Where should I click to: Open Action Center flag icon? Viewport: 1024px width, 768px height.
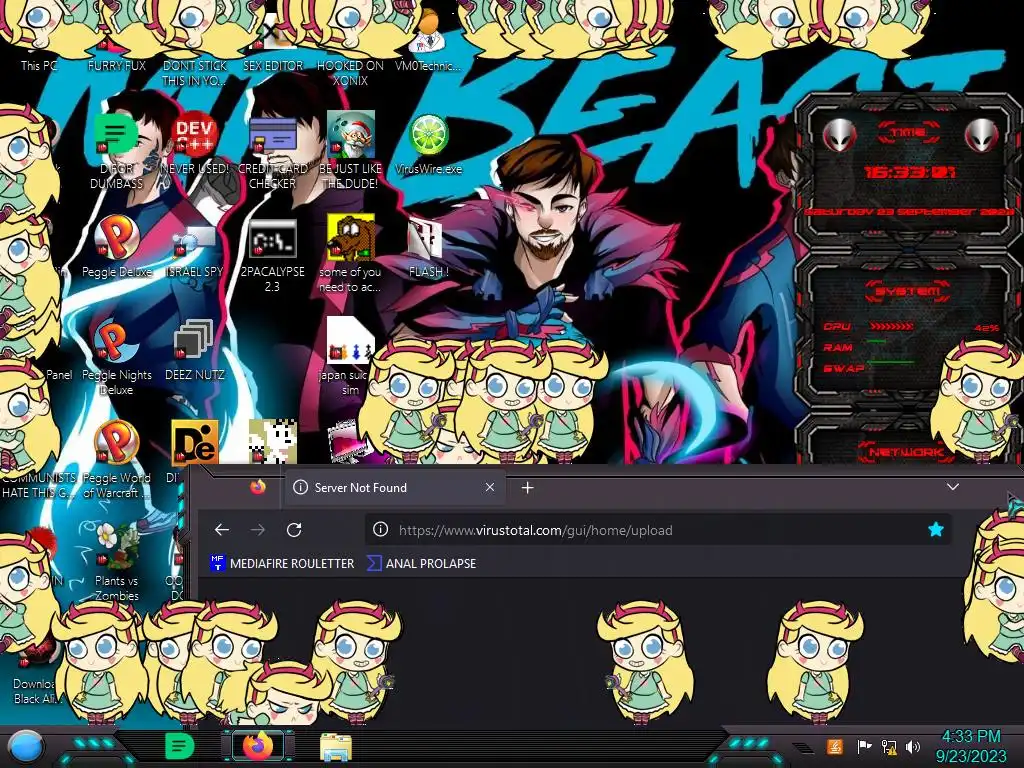(x=863, y=746)
